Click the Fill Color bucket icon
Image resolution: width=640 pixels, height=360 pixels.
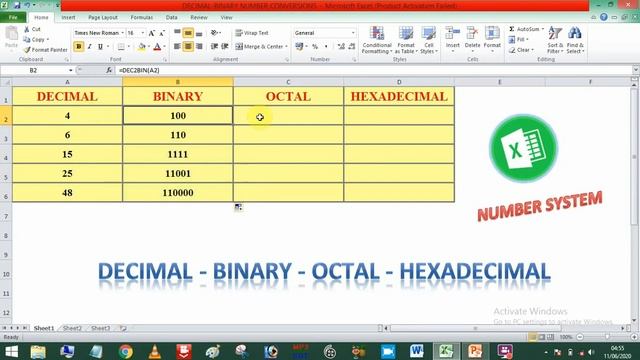[x=141, y=47]
